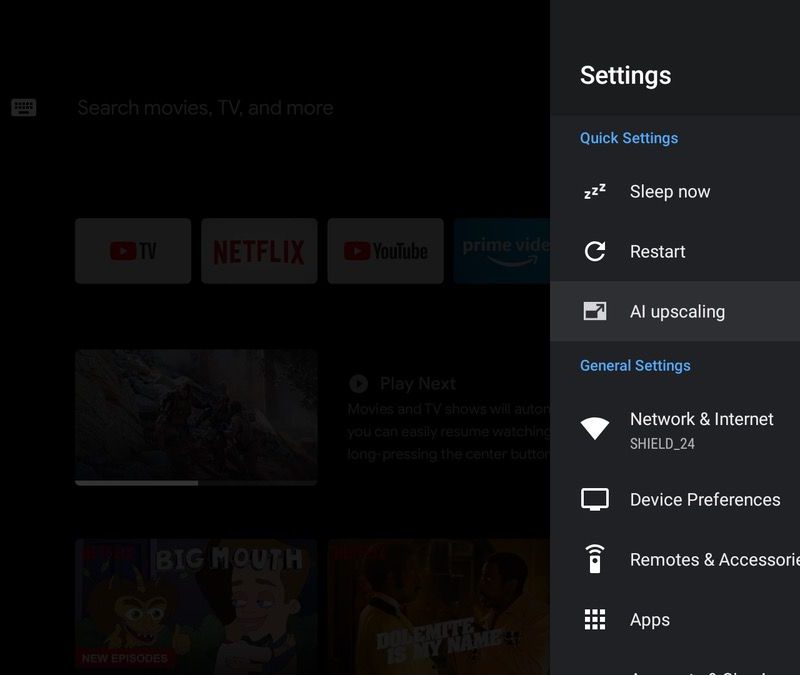
Task: Click the search movies and TV field
Action: pos(205,108)
